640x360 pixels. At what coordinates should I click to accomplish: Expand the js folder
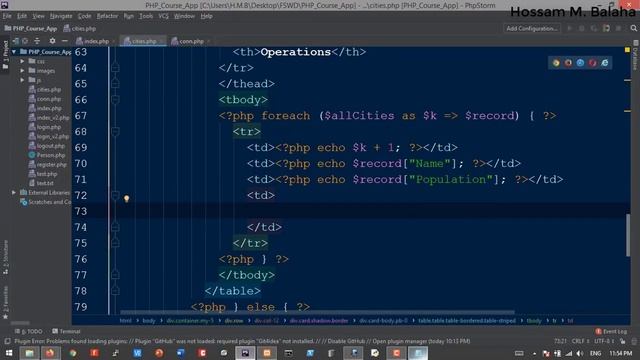tap(22, 80)
